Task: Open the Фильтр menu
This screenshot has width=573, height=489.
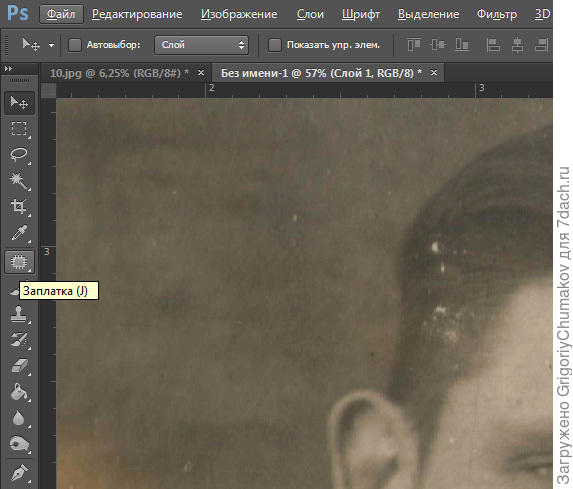Action: click(x=497, y=14)
